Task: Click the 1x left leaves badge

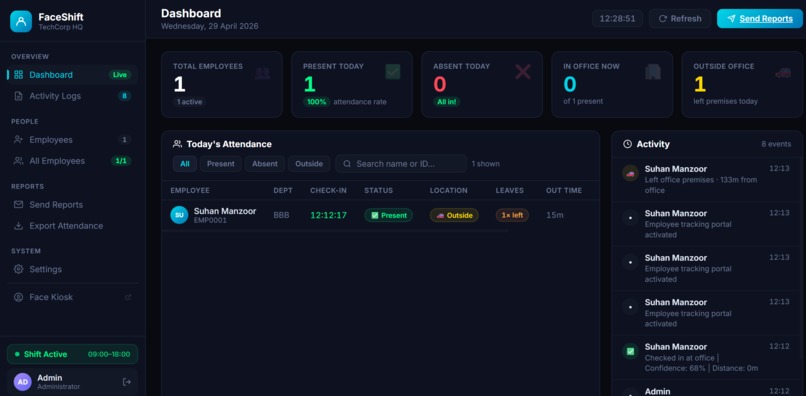Action: pyautogui.click(x=512, y=215)
